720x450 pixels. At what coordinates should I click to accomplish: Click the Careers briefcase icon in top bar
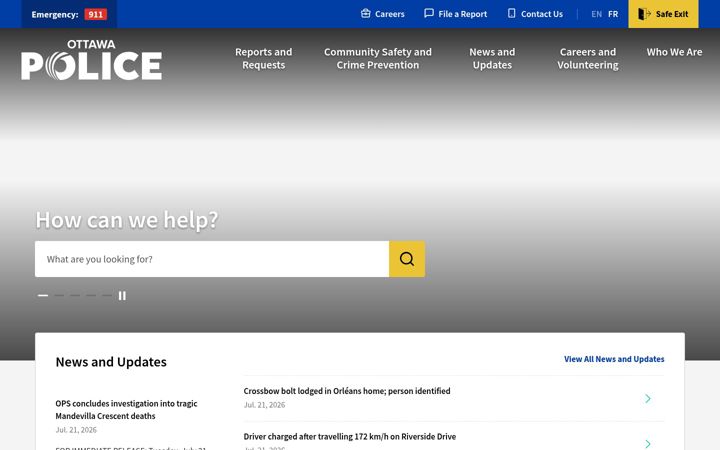point(366,13)
